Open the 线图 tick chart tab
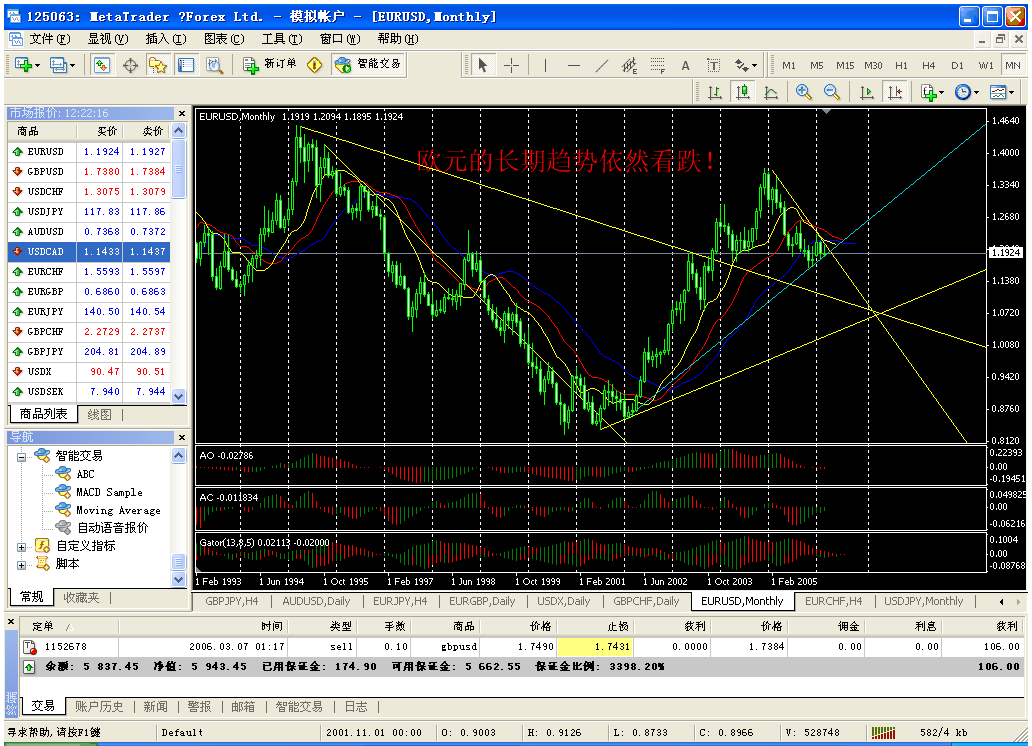This screenshot has height=746, width=1032. click(x=99, y=415)
